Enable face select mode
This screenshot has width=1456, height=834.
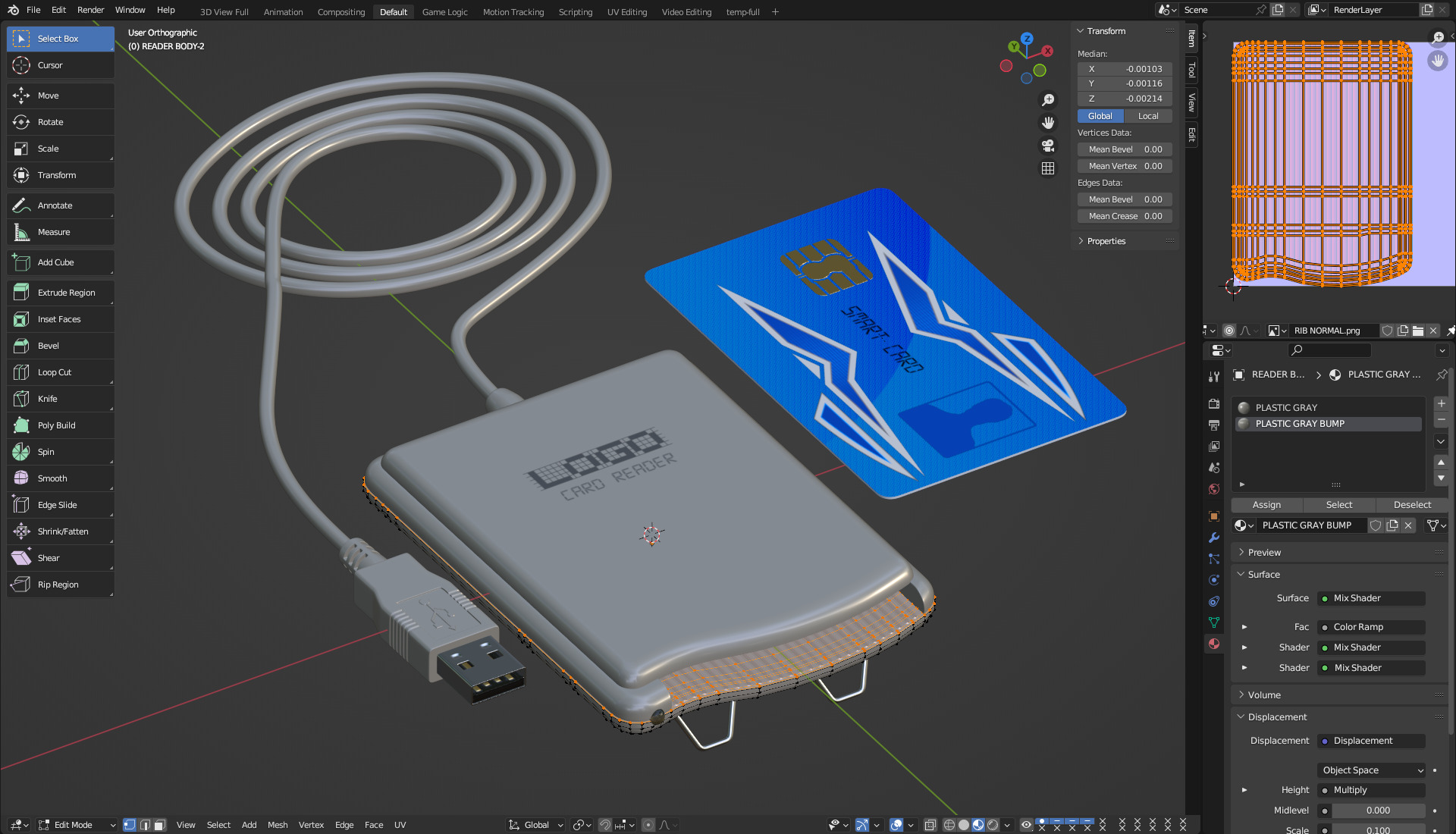pos(159,825)
